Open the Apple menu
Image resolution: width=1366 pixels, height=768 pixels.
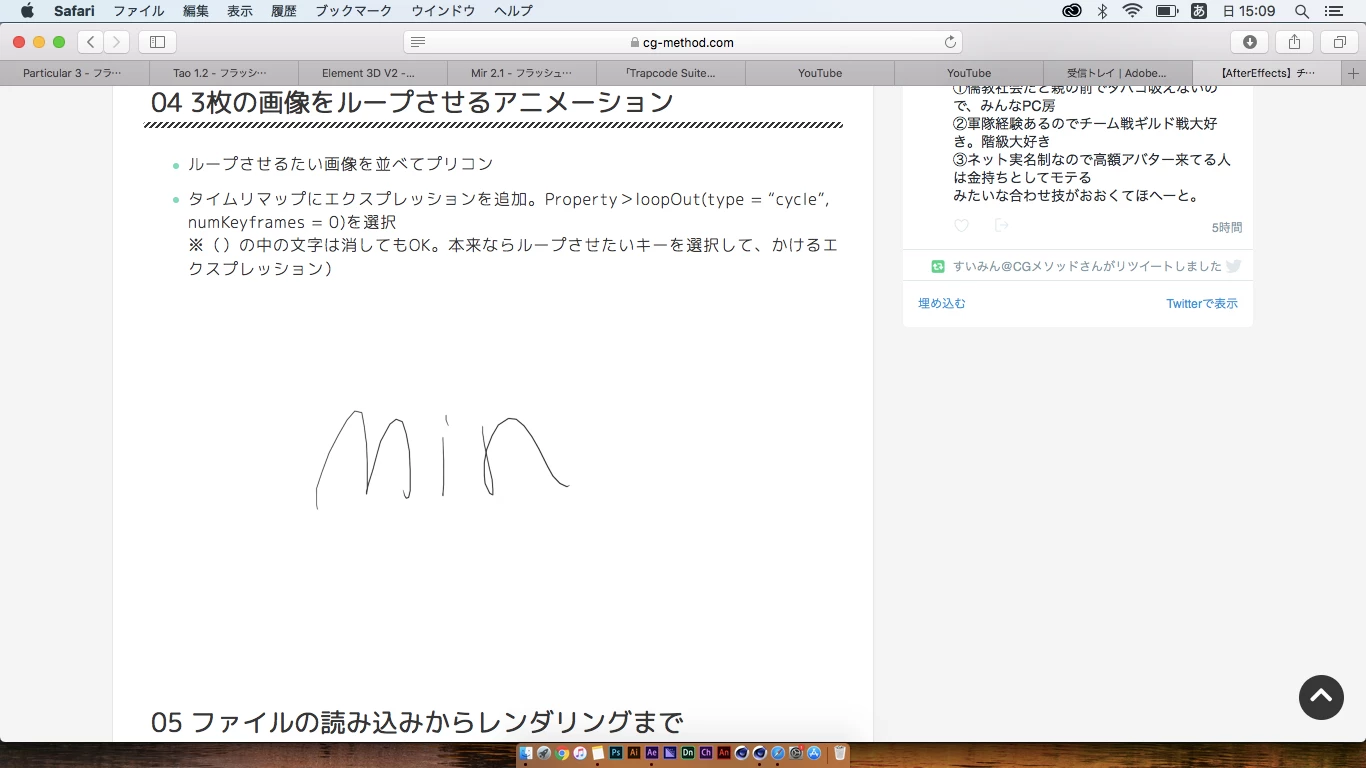[27, 11]
